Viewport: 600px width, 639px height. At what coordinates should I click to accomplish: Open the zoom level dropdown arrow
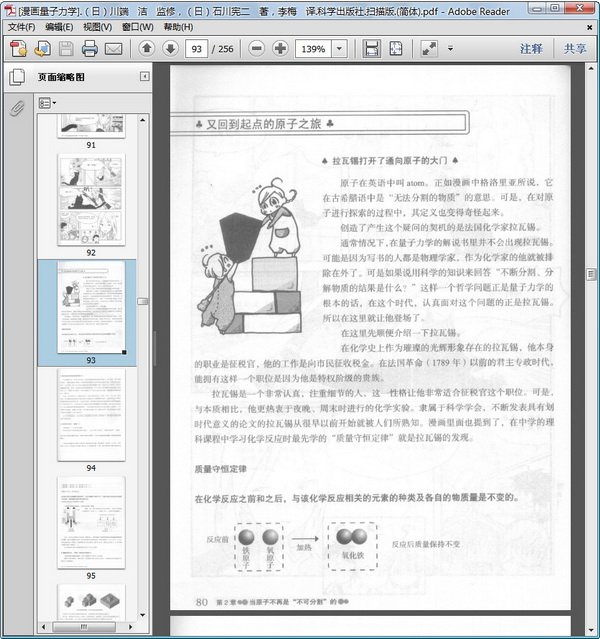[x=339, y=48]
